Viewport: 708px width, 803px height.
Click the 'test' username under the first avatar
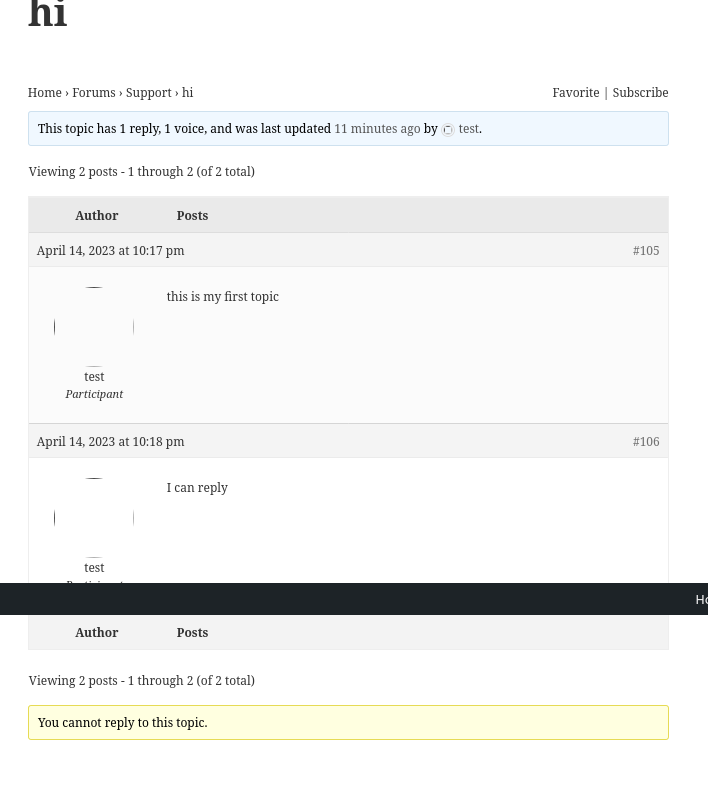click(x=94, y=376)
